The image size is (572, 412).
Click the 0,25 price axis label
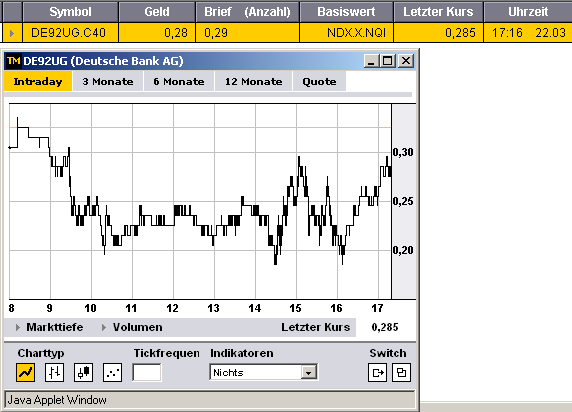[x=403, y=201]
